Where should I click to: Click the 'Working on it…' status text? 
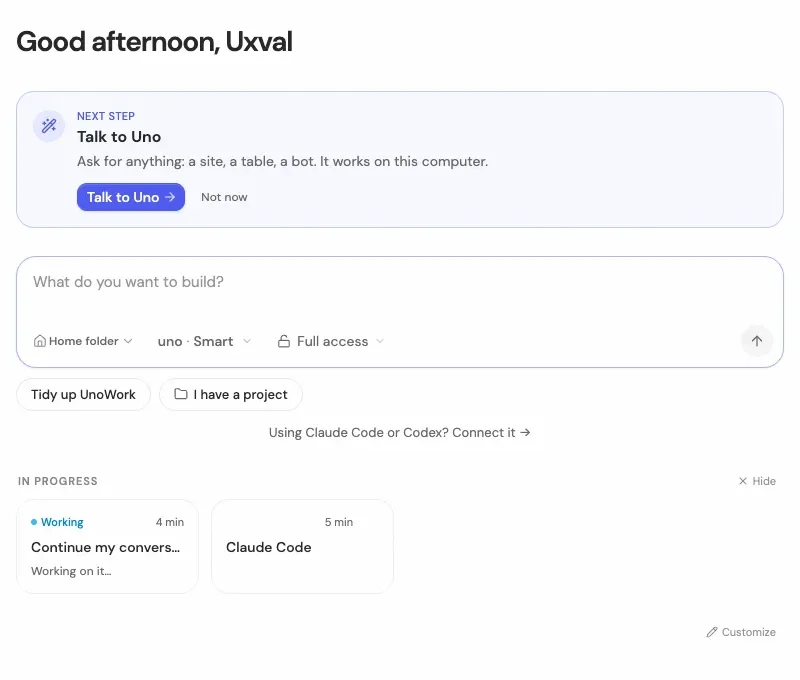[71, 571]
